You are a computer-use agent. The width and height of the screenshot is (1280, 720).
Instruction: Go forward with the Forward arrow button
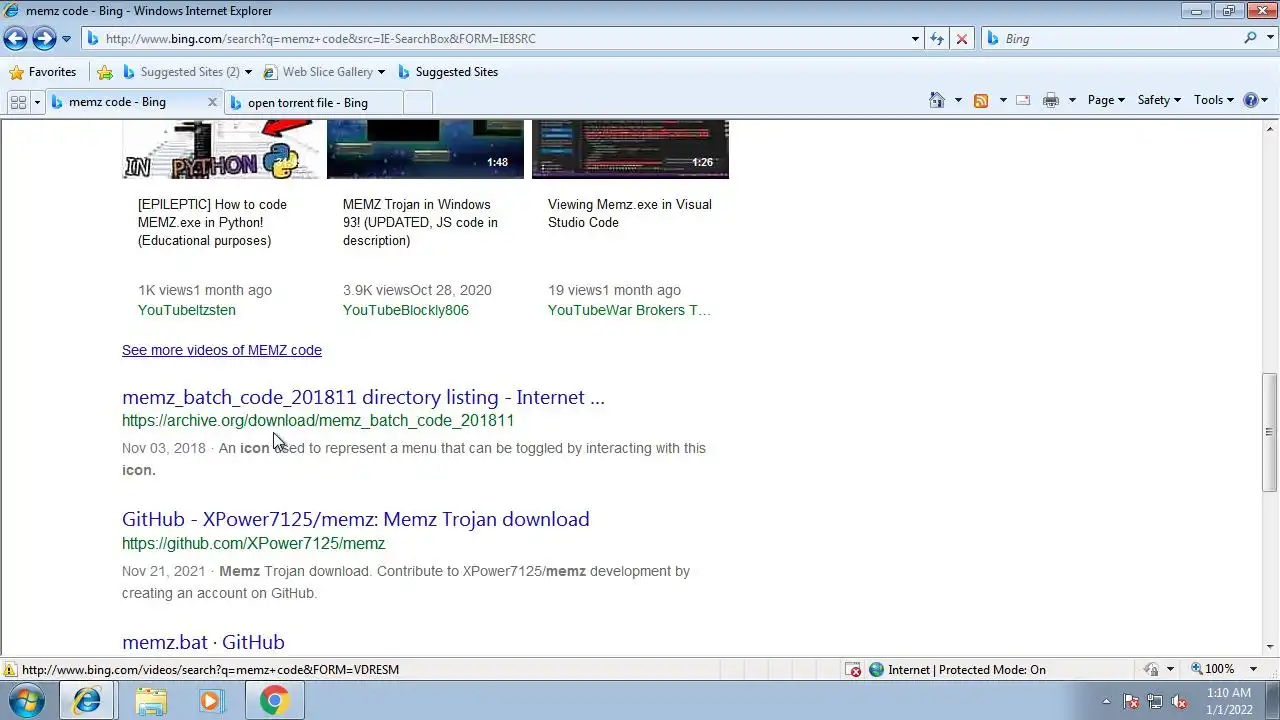click(44, 39)
